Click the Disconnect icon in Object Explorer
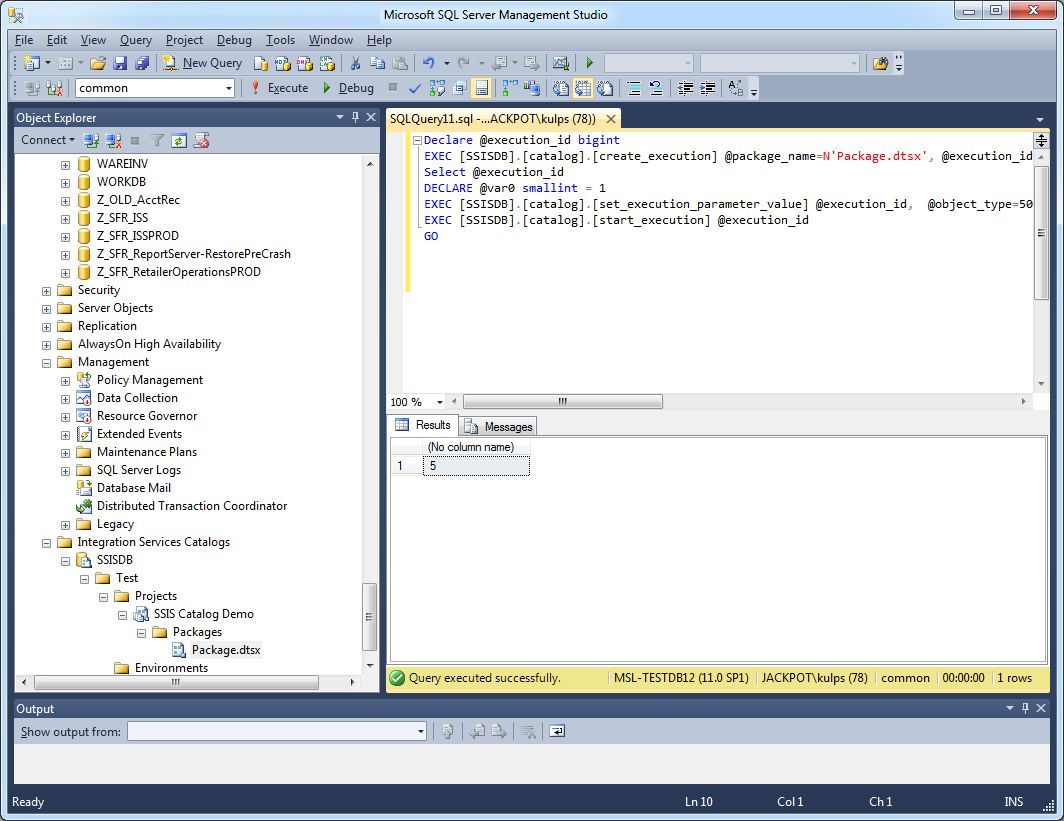The height and width of the screenshot is (821, 1064). tap(113, 141)
